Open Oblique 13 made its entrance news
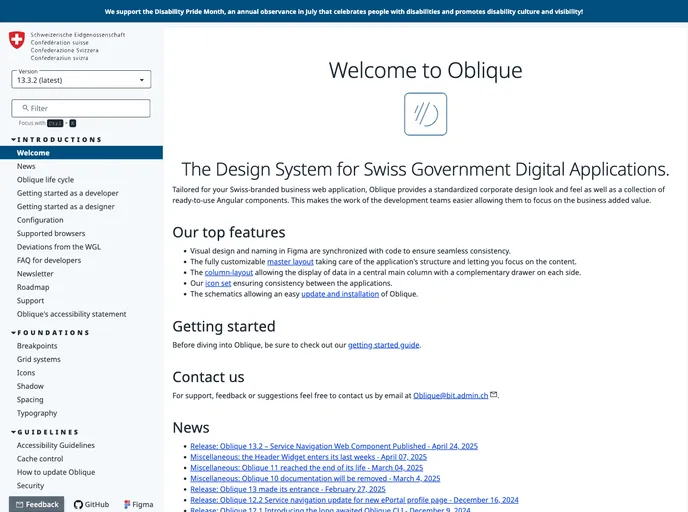Screen dimensions: 688x512 pos(288,489)
